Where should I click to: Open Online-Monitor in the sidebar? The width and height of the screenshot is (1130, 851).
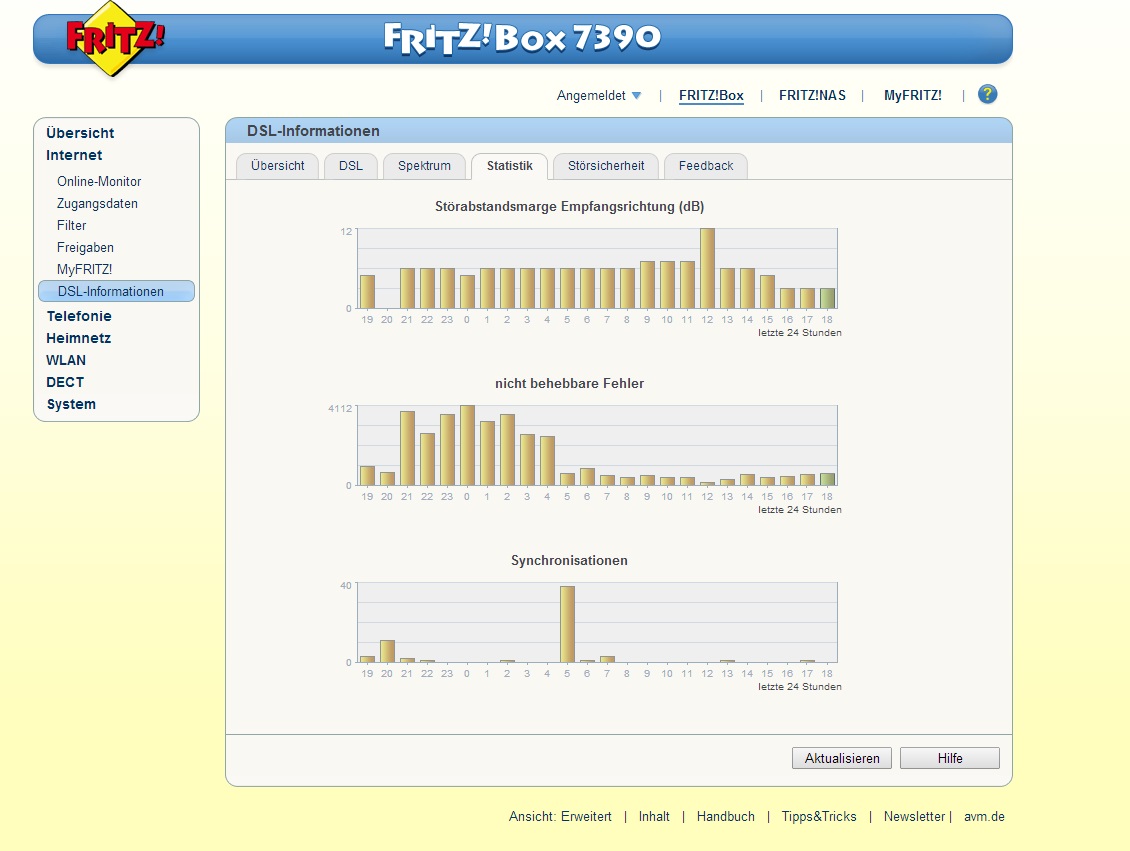coord(99,182)
